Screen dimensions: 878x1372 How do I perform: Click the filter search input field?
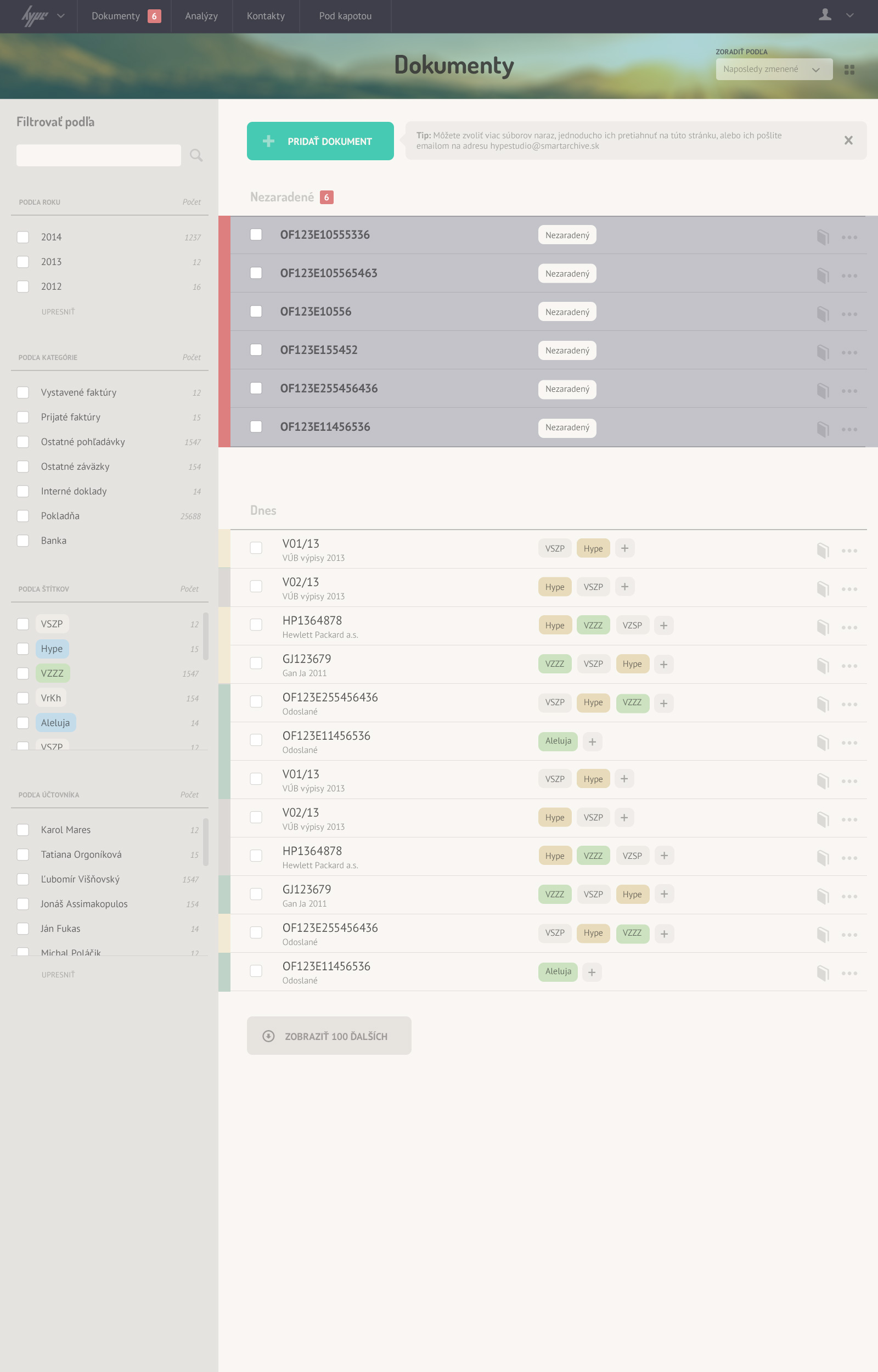[99, 155]
